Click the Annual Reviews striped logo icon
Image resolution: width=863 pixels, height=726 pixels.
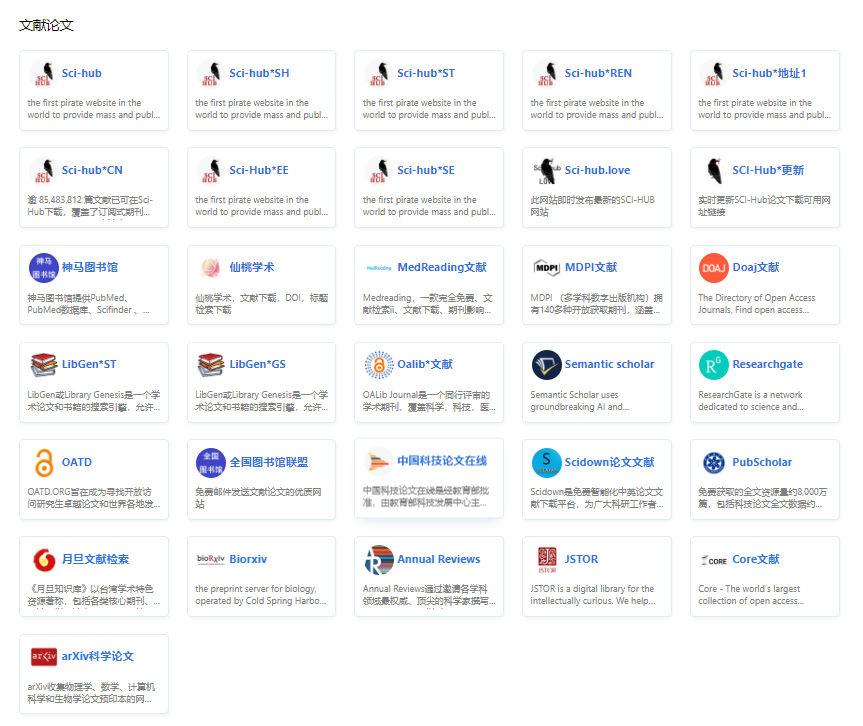pyautogui.click(x=379, y=560)
